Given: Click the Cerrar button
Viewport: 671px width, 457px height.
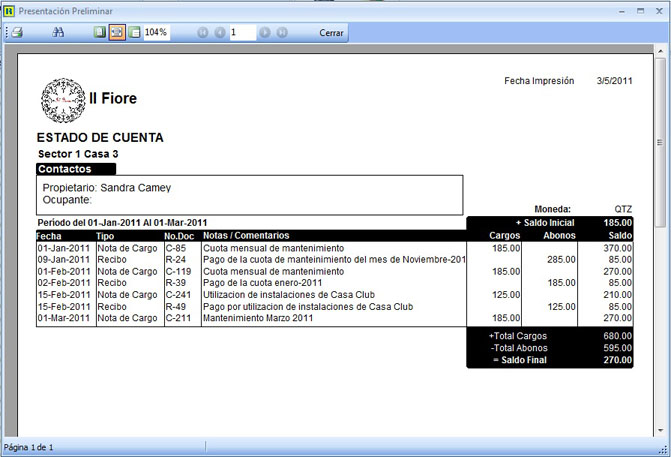Looking at the screenshot, I should (x=331, y=33).
